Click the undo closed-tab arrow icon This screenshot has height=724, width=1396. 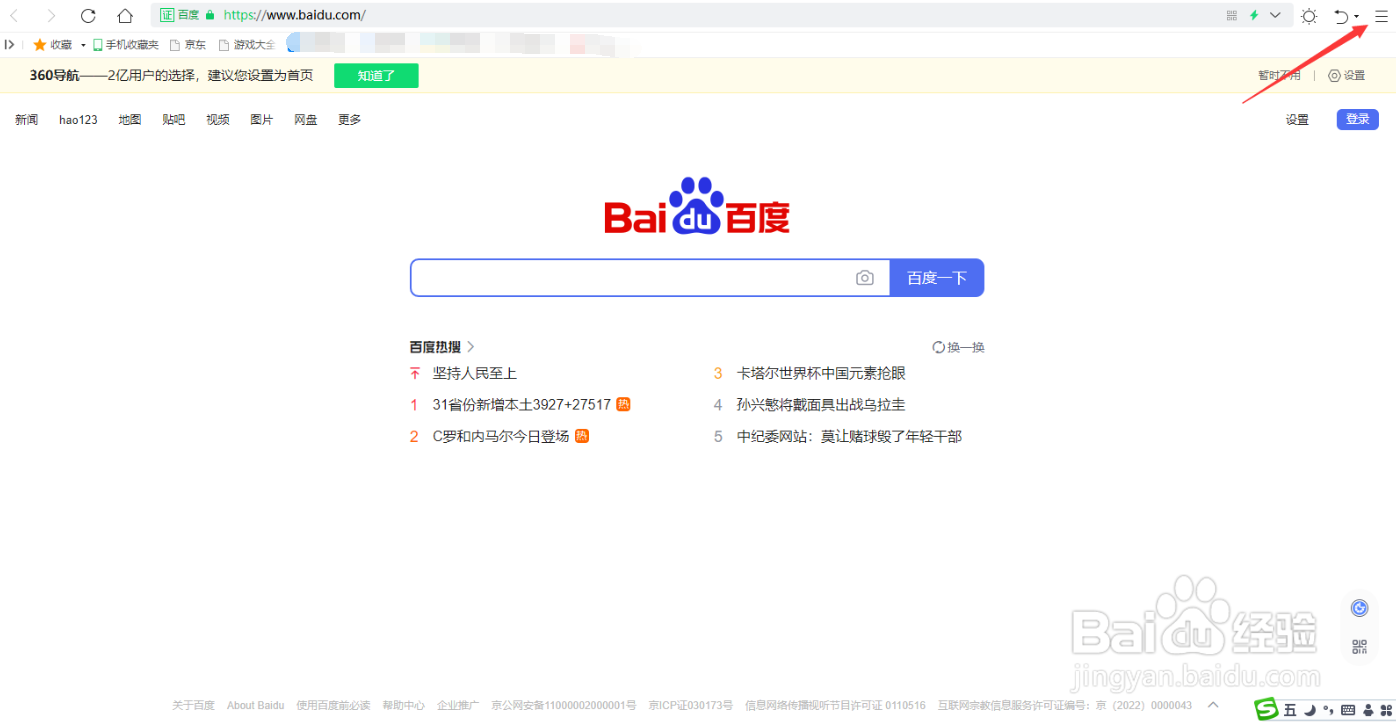click(1342, 16)
